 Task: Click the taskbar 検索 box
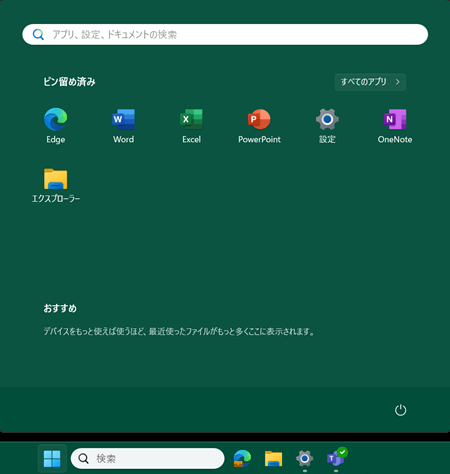(147, 458)
